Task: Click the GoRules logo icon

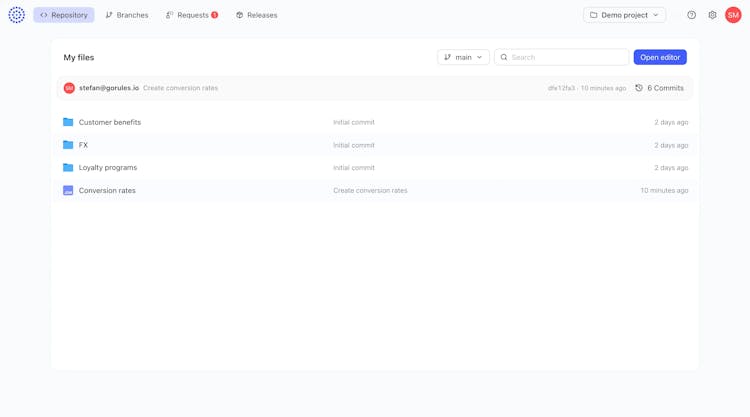Action: point(17,15)
